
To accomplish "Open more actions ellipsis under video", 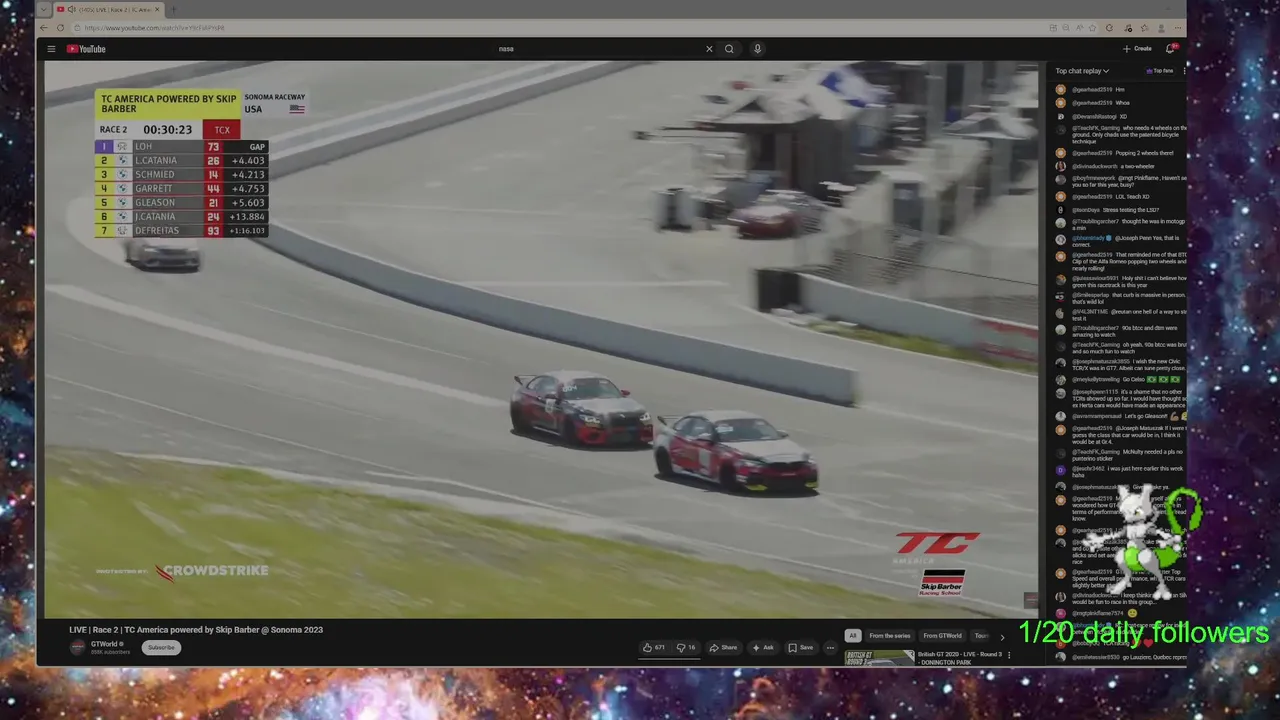I will pos(830,647).
